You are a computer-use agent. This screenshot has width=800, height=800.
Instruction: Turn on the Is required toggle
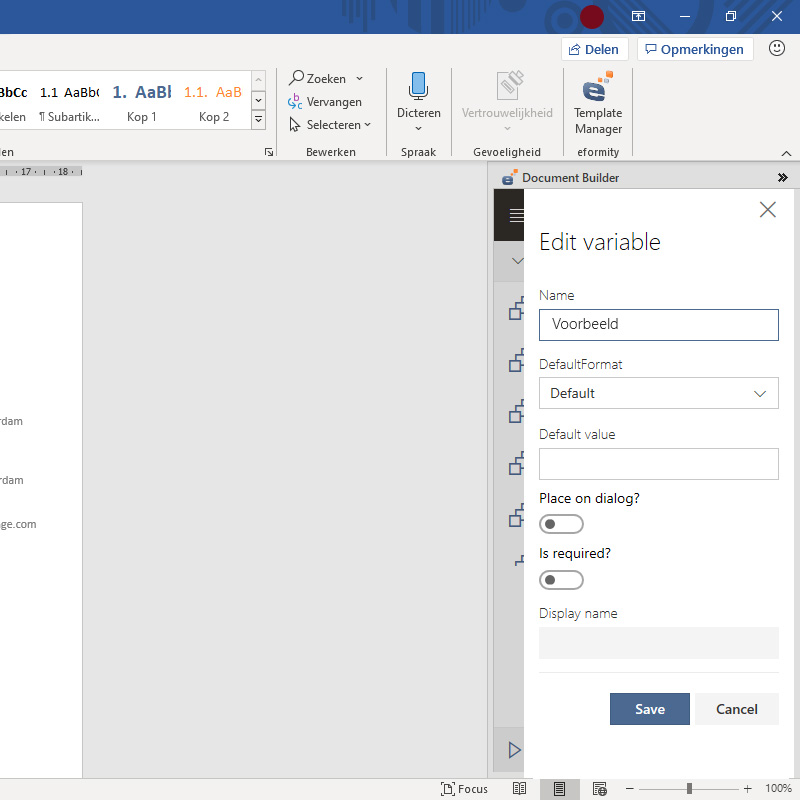pyautogui.click(x=560, y=580)
